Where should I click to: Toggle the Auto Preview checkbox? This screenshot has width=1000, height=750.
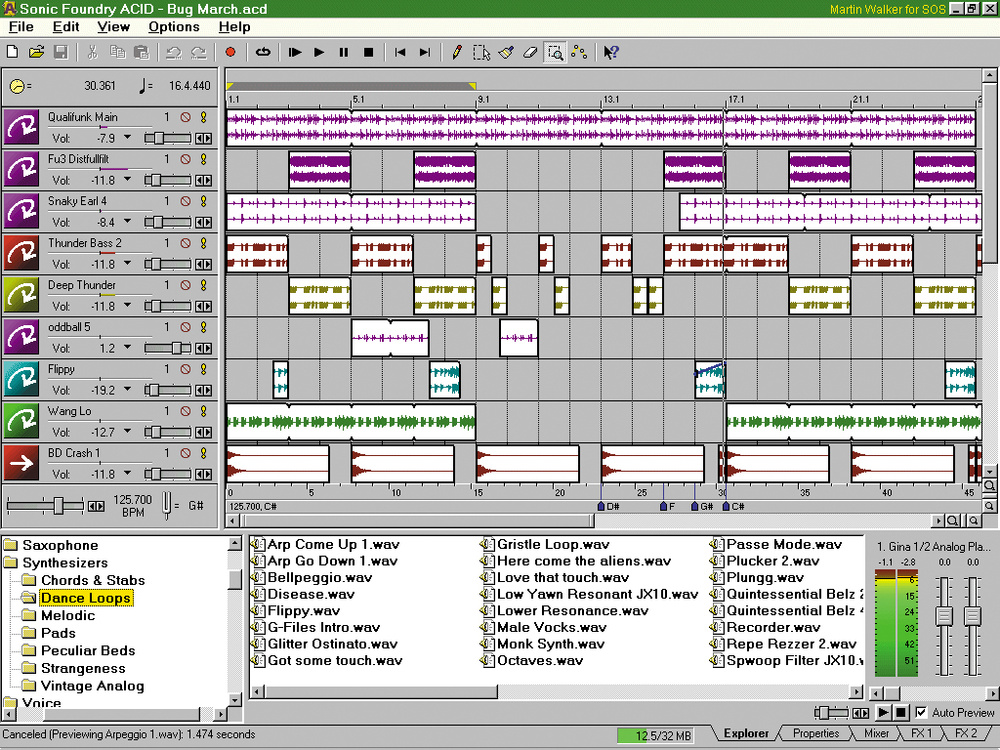tap(921, 712)
